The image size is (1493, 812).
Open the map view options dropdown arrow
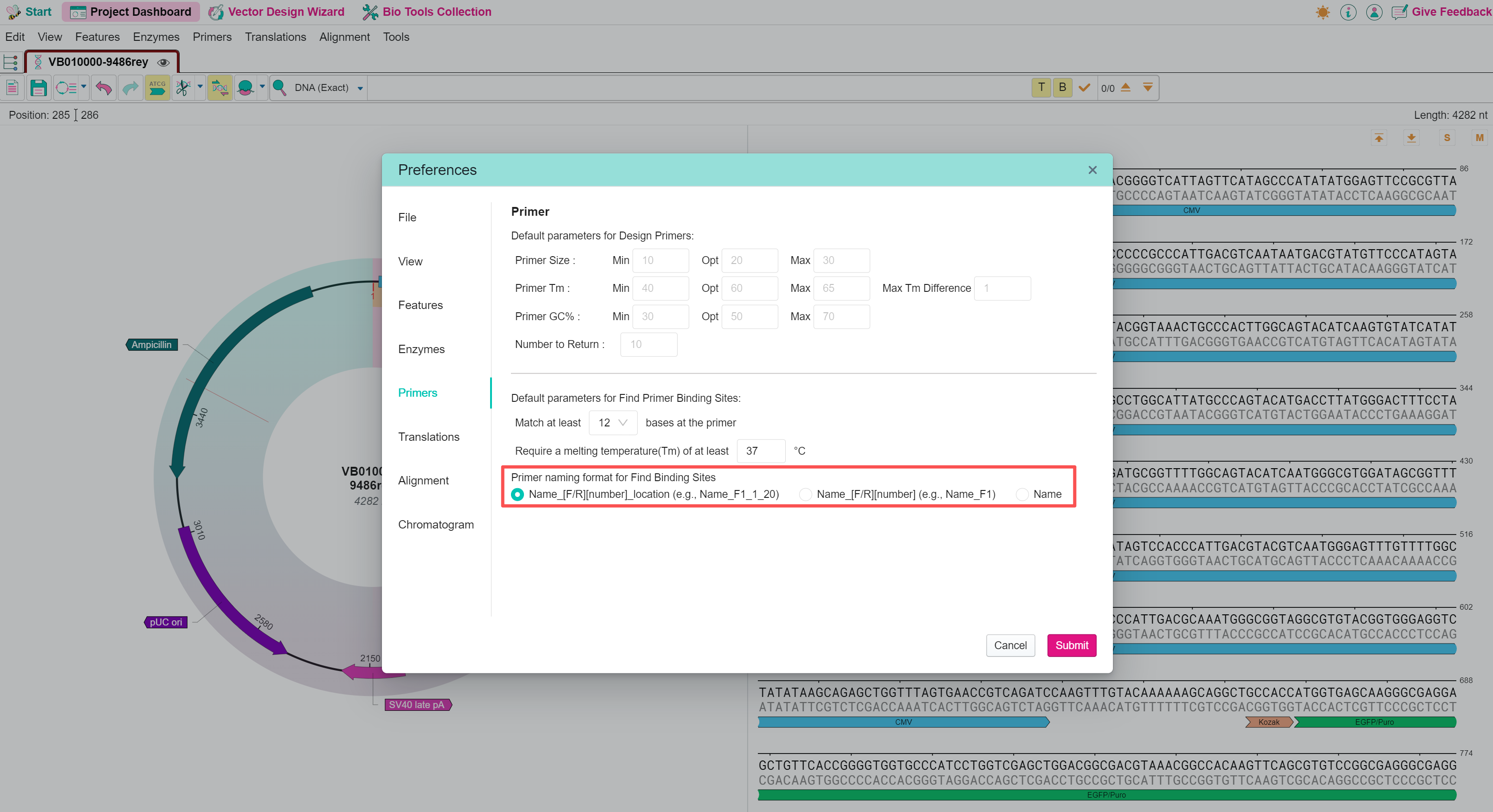84,87
